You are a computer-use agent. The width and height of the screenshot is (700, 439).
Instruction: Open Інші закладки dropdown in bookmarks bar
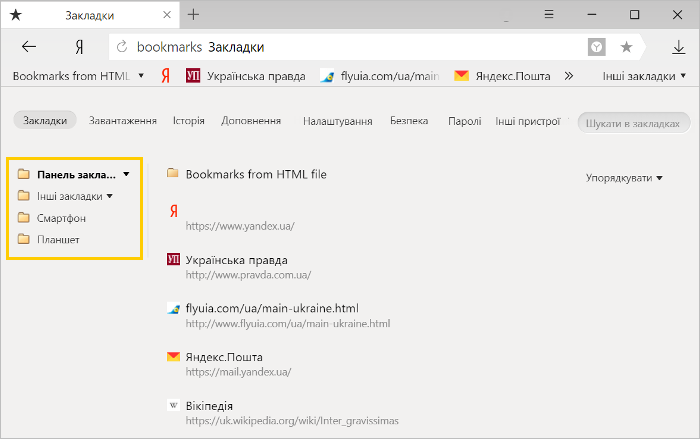click(x=644, y=76)
